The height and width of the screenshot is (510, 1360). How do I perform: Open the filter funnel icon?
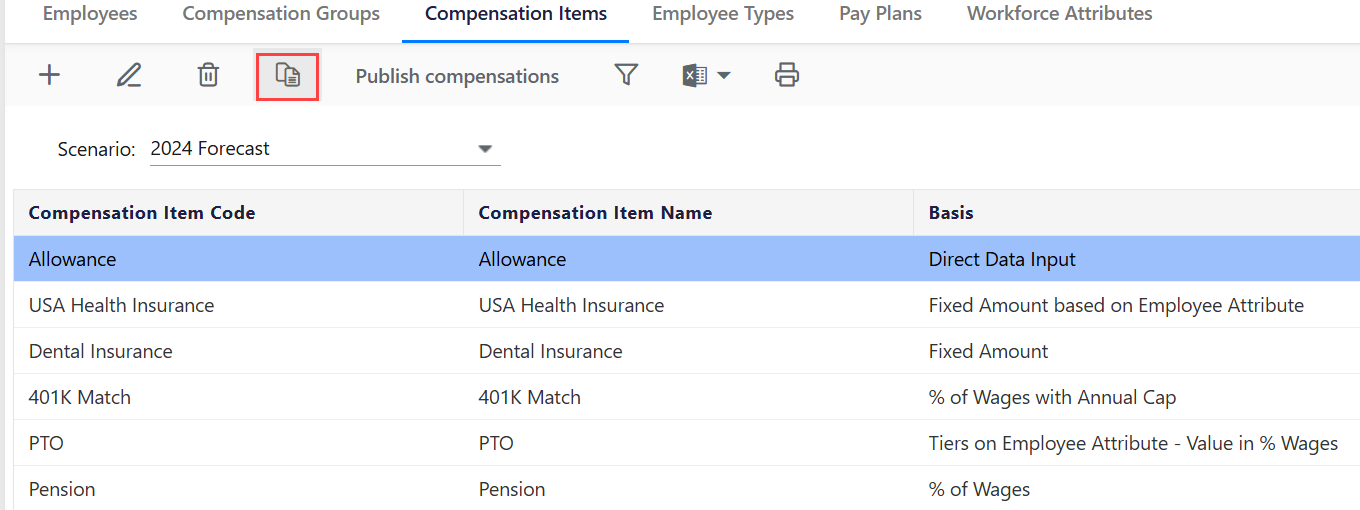pyautogui.click(x=626, y=75)
